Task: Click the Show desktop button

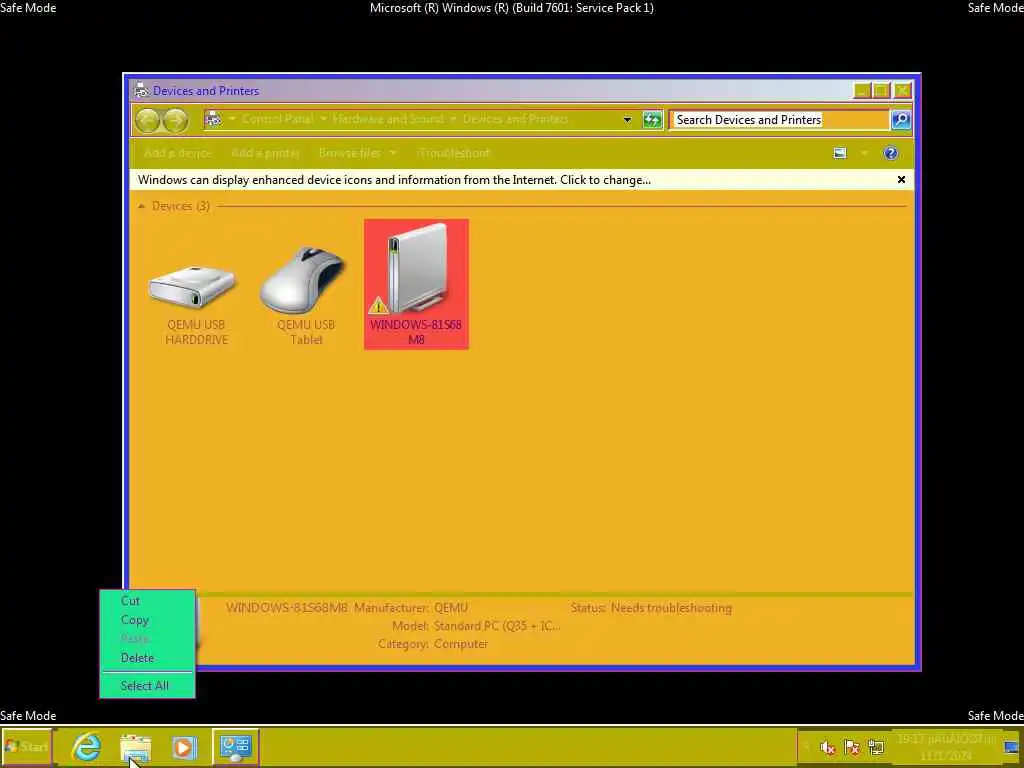Action: point(1012,747)
